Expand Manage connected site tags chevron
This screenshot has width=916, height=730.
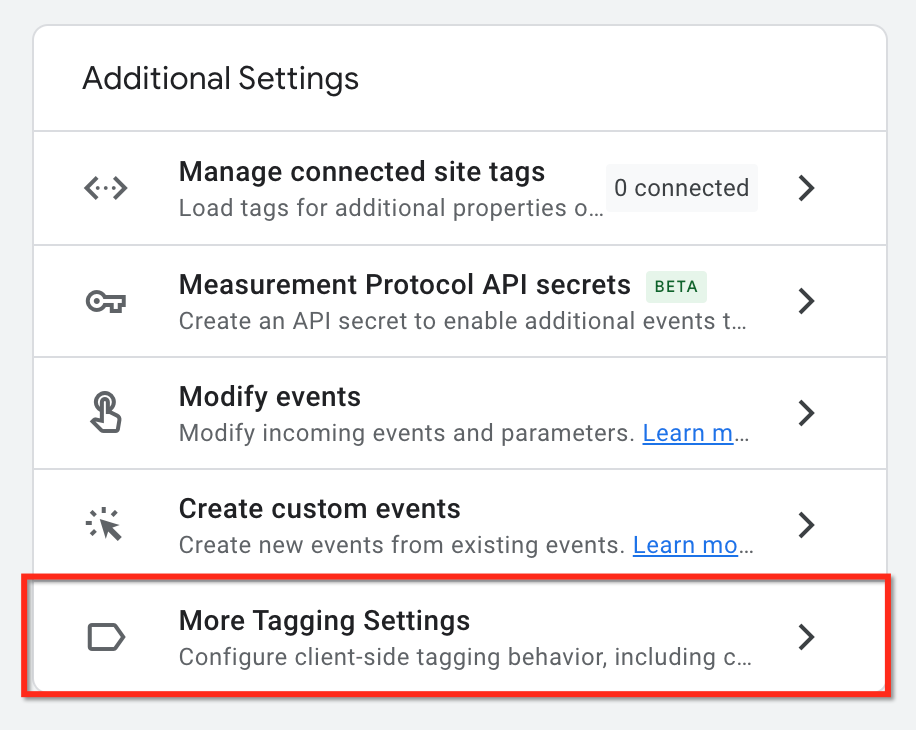click(806, 188)
